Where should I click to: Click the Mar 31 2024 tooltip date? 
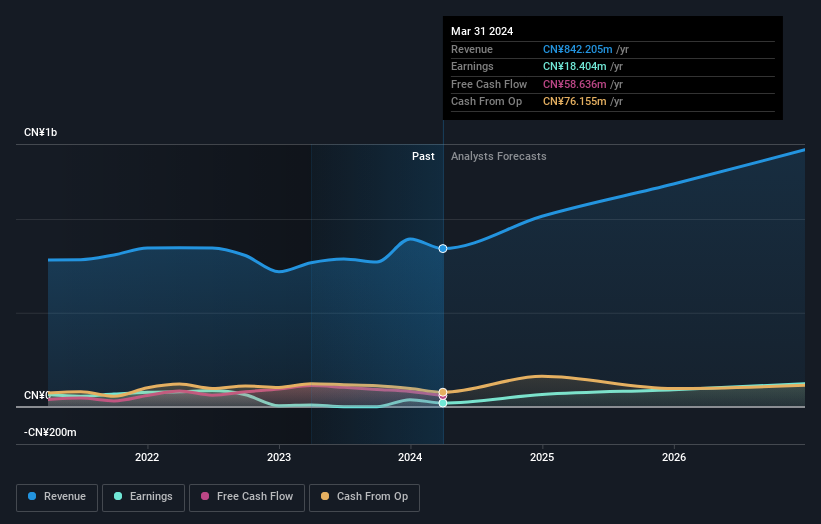coord(482,31)
